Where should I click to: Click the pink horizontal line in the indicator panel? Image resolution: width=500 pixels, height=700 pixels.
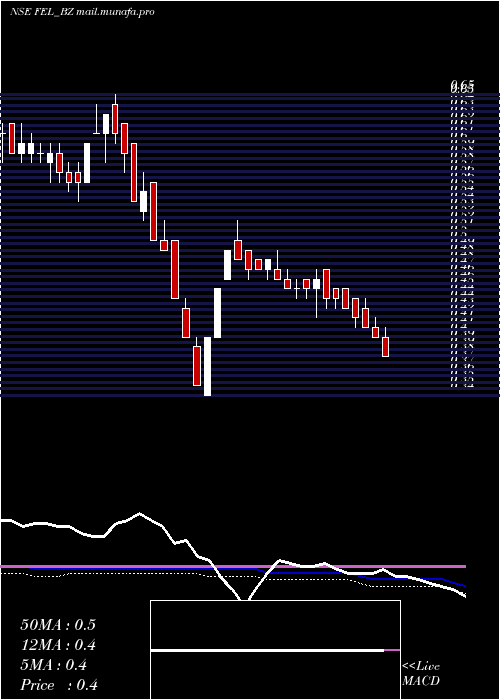pos(233,567)
